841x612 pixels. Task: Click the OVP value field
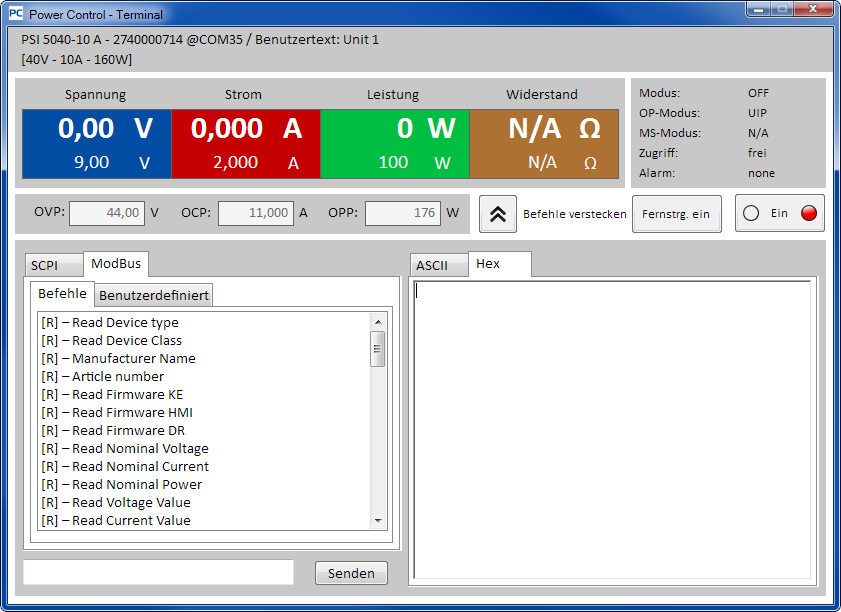pos(107,213)
